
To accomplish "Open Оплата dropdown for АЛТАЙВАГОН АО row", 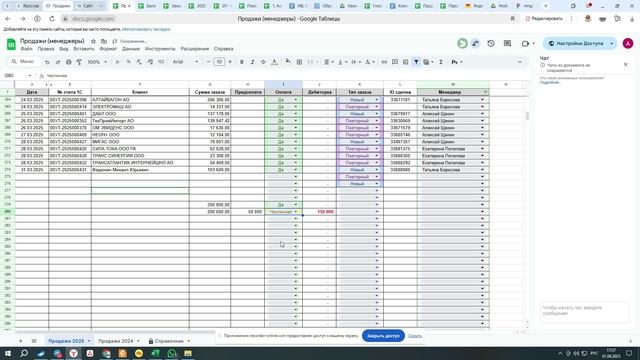I will coord(296,100).
